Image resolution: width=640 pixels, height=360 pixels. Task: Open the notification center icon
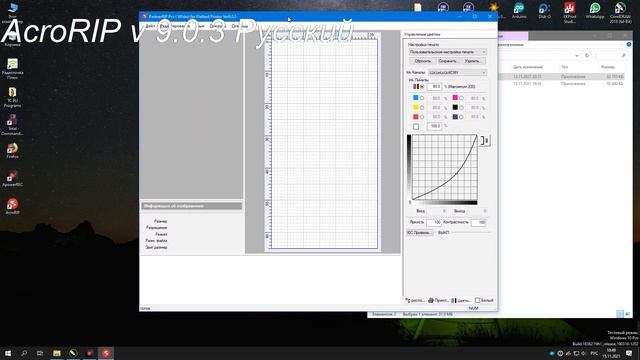pos(629,353)
